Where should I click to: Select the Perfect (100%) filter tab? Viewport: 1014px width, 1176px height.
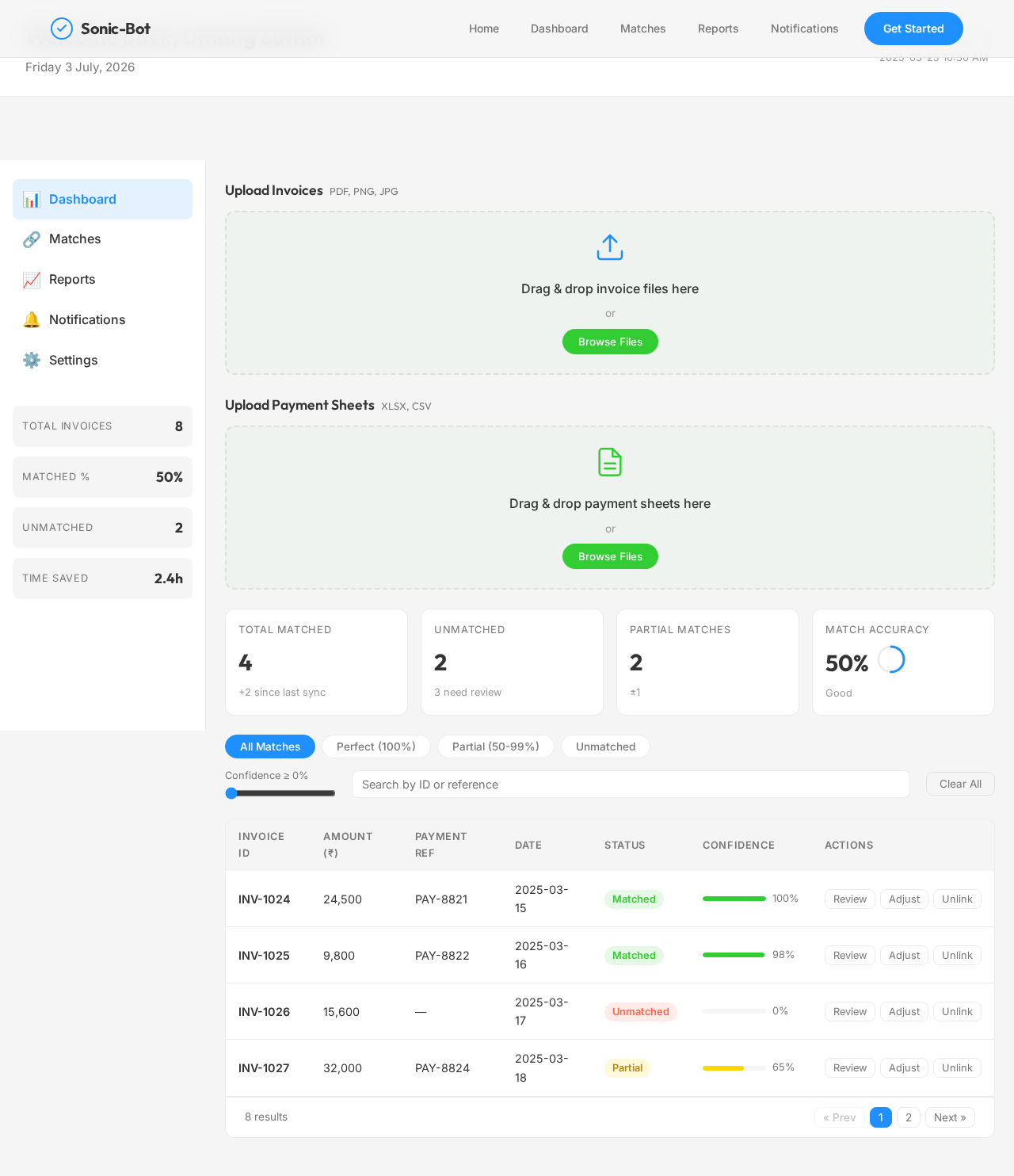[x=376, y=746]
